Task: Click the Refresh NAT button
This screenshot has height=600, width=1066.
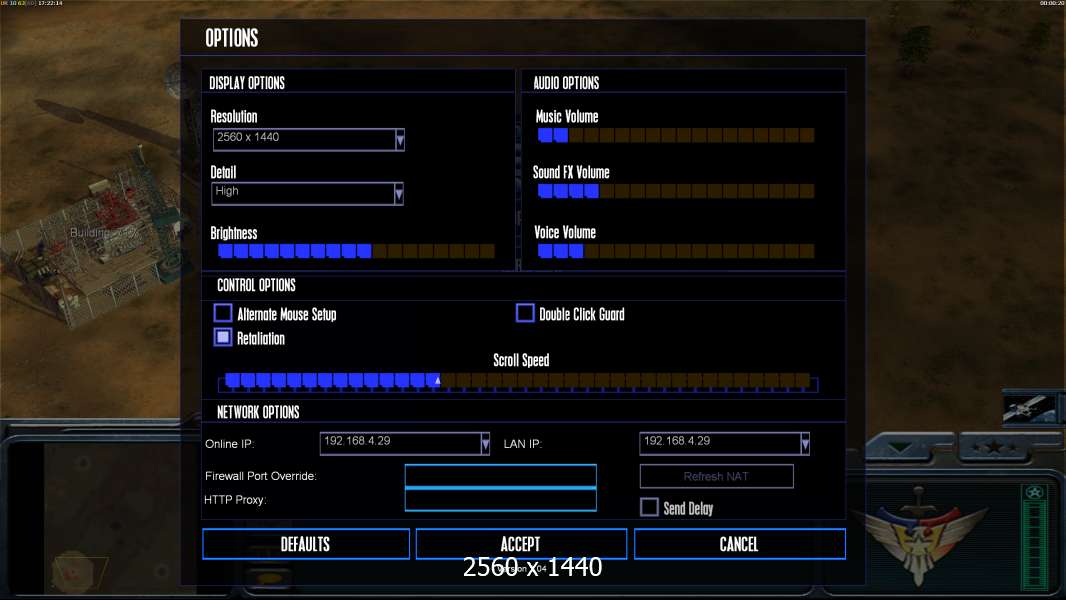Action: point(717,476)
